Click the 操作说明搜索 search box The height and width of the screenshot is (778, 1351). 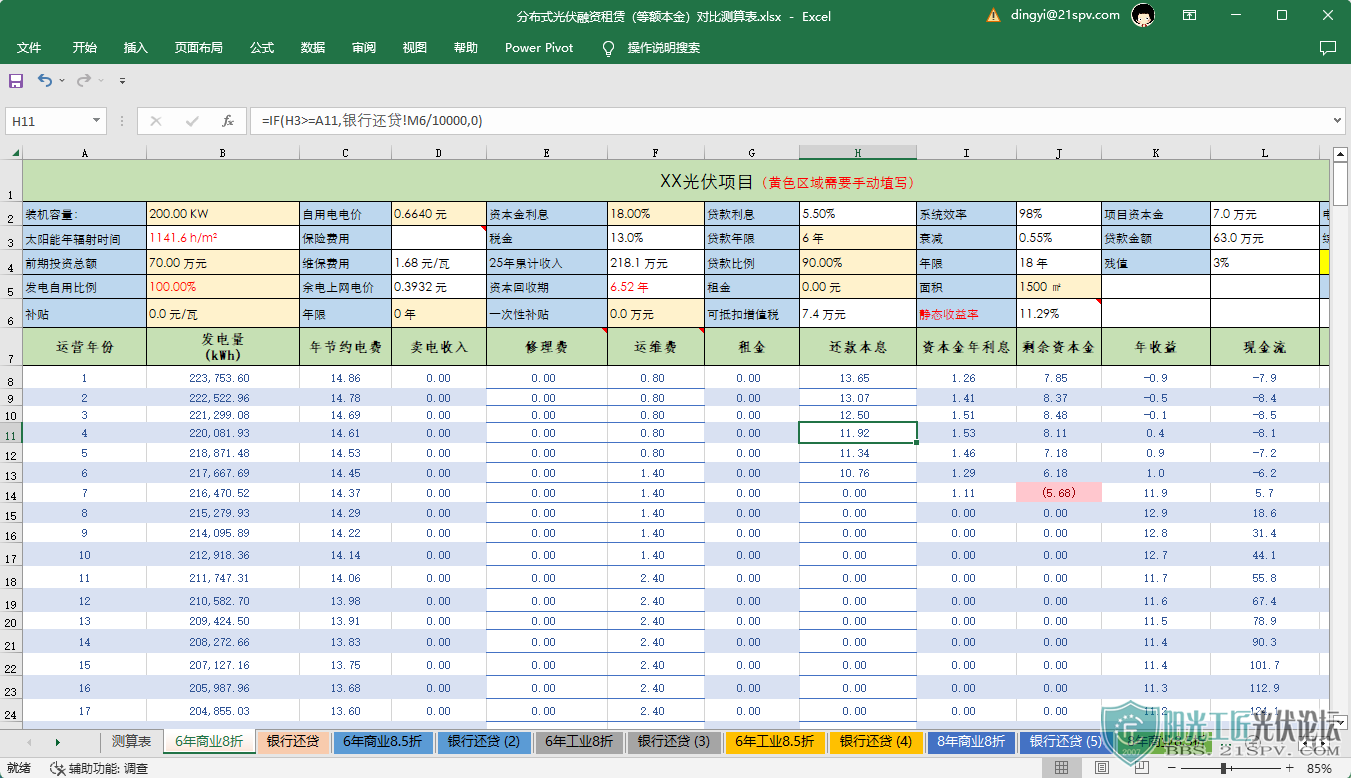point(664,48)
